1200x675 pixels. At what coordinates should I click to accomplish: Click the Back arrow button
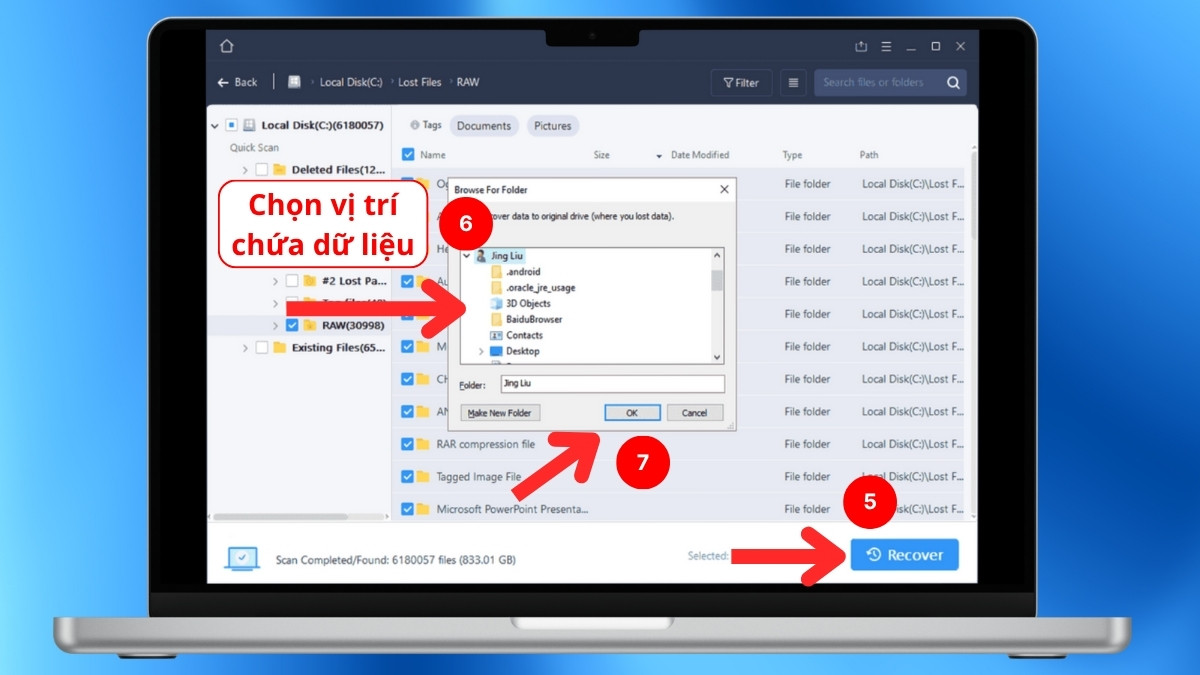237,82
